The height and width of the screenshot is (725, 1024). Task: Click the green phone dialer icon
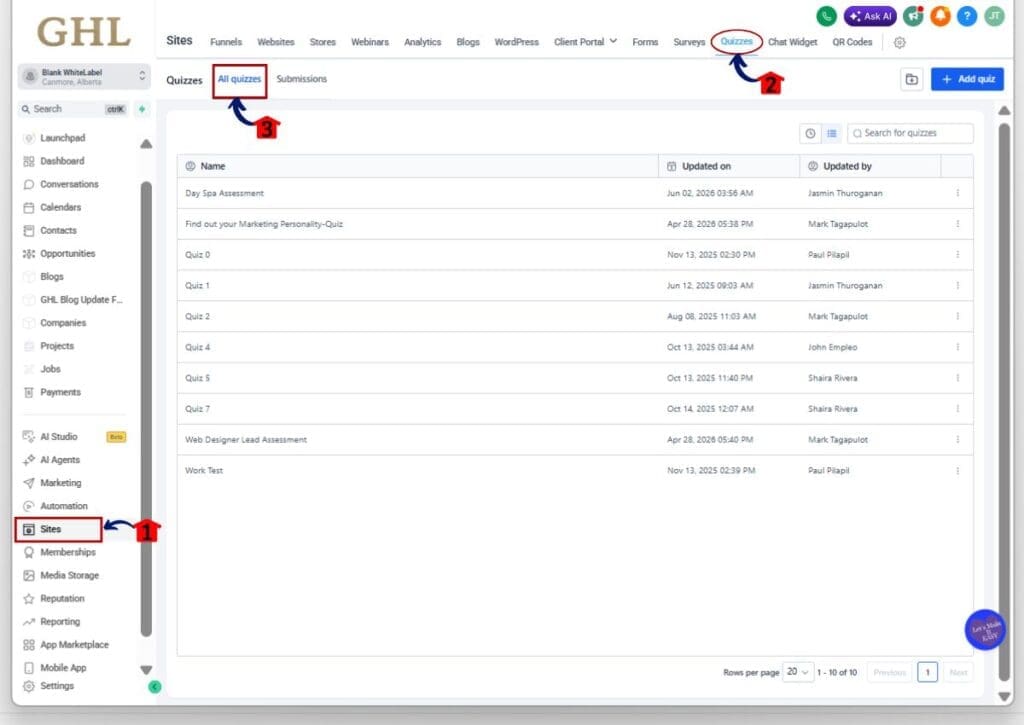click(826, 16)
